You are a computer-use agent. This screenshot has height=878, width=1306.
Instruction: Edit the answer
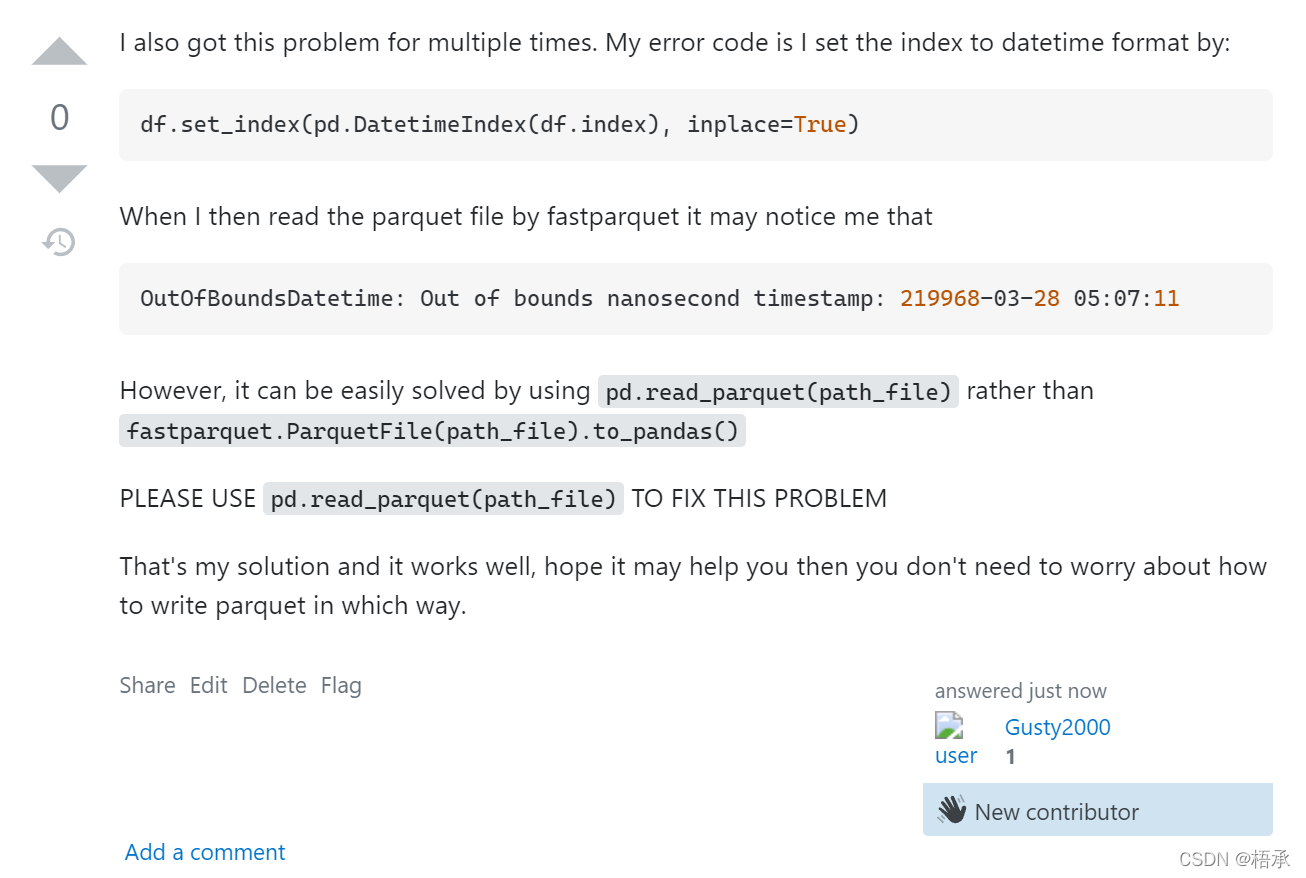coord(208,685)
